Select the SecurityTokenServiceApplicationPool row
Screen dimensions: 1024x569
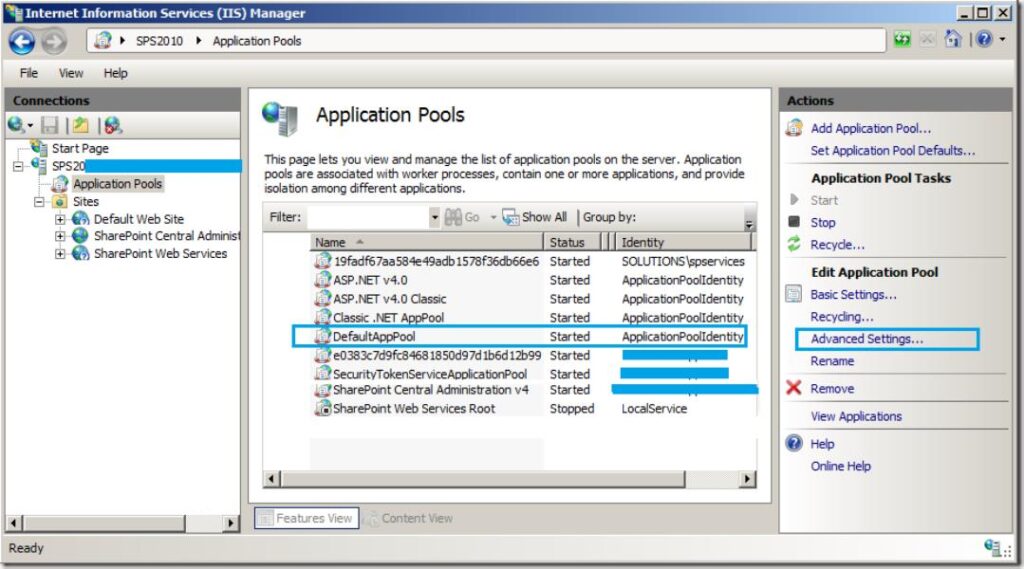[430, 374]
